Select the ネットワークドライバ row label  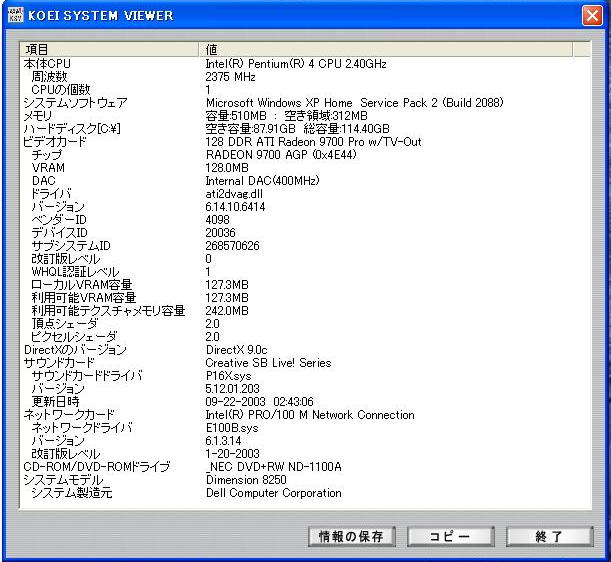pos(82,428)
